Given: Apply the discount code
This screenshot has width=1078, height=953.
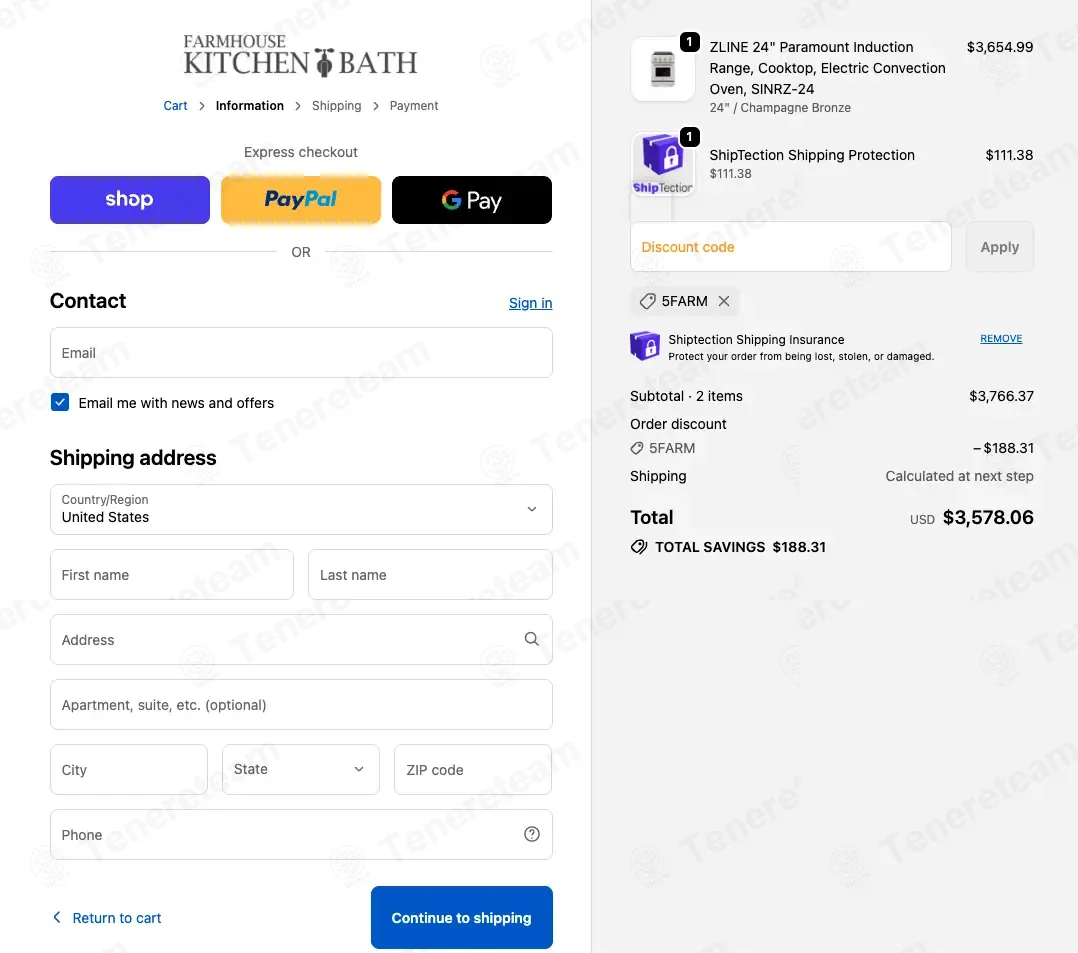Looking at the screenshot, I should pos(1000,247).
